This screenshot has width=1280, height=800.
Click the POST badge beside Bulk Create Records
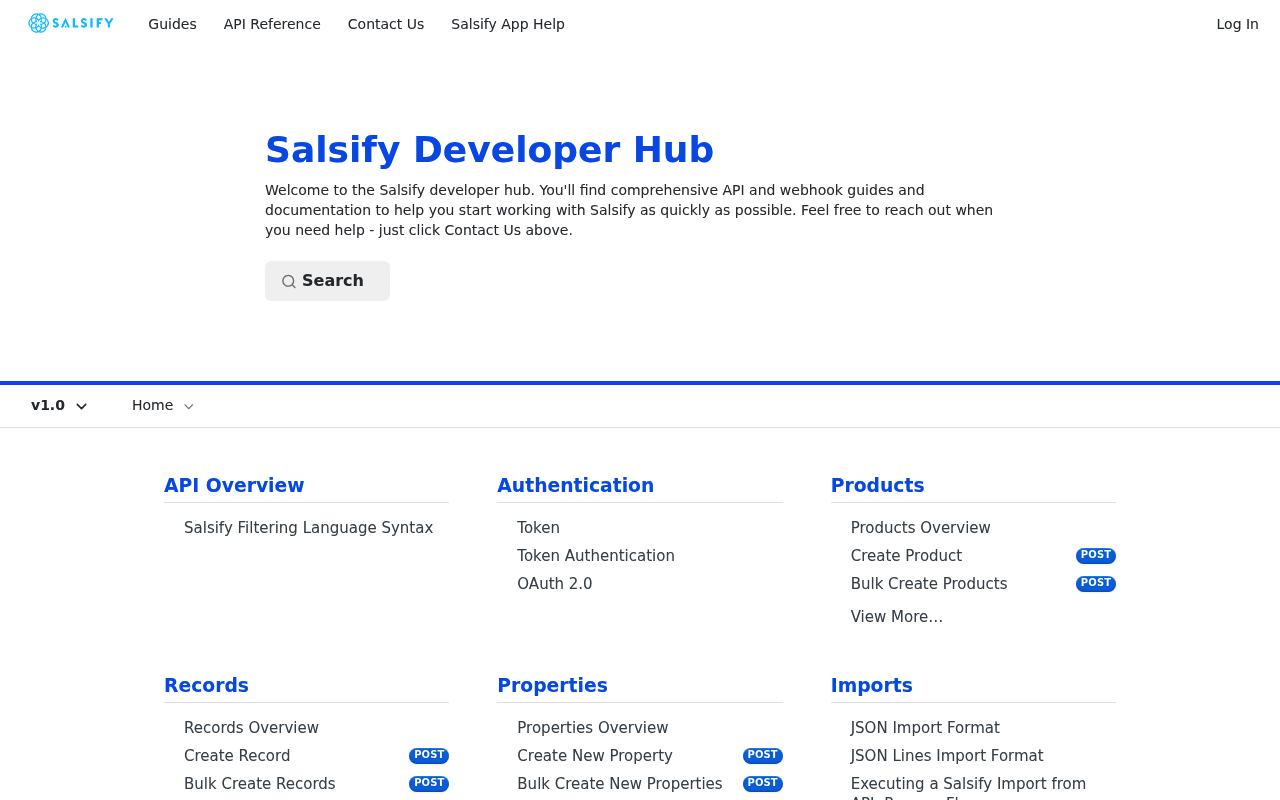pos(429,784)
